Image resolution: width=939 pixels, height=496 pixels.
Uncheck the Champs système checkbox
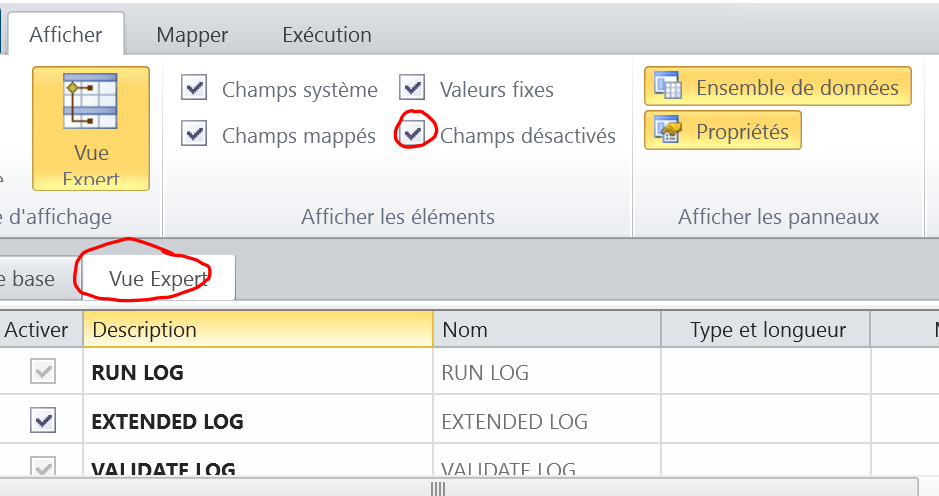[194, 87]
